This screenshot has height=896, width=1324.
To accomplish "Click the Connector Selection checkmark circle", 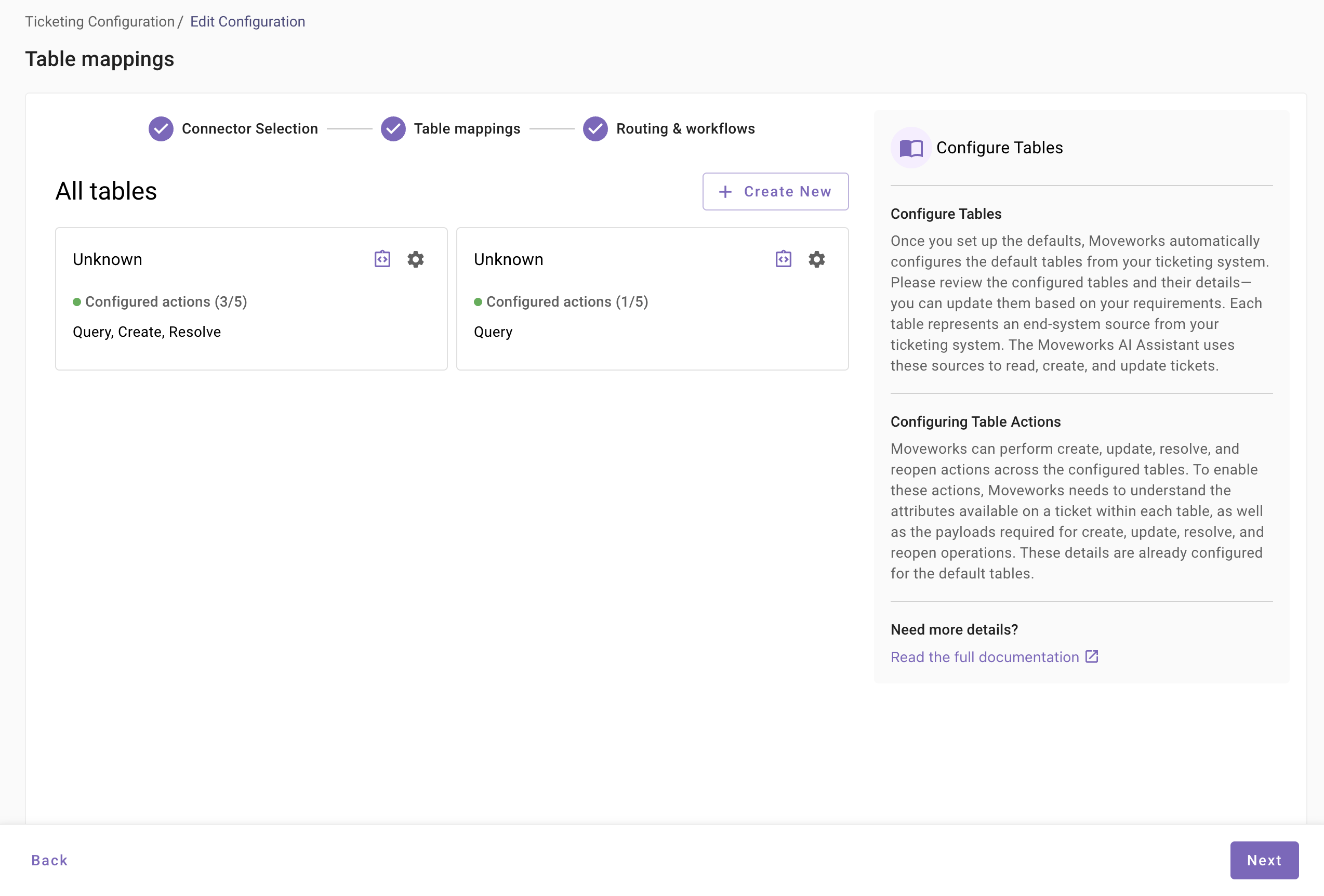I will click(161, 129).
